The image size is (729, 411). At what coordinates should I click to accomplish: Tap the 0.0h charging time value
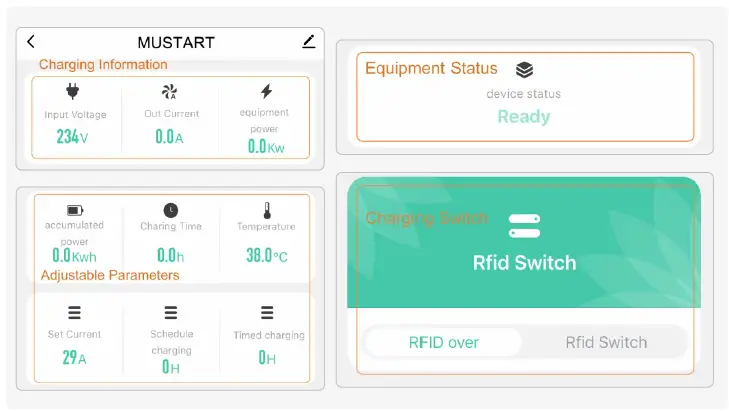pos(171,255)
